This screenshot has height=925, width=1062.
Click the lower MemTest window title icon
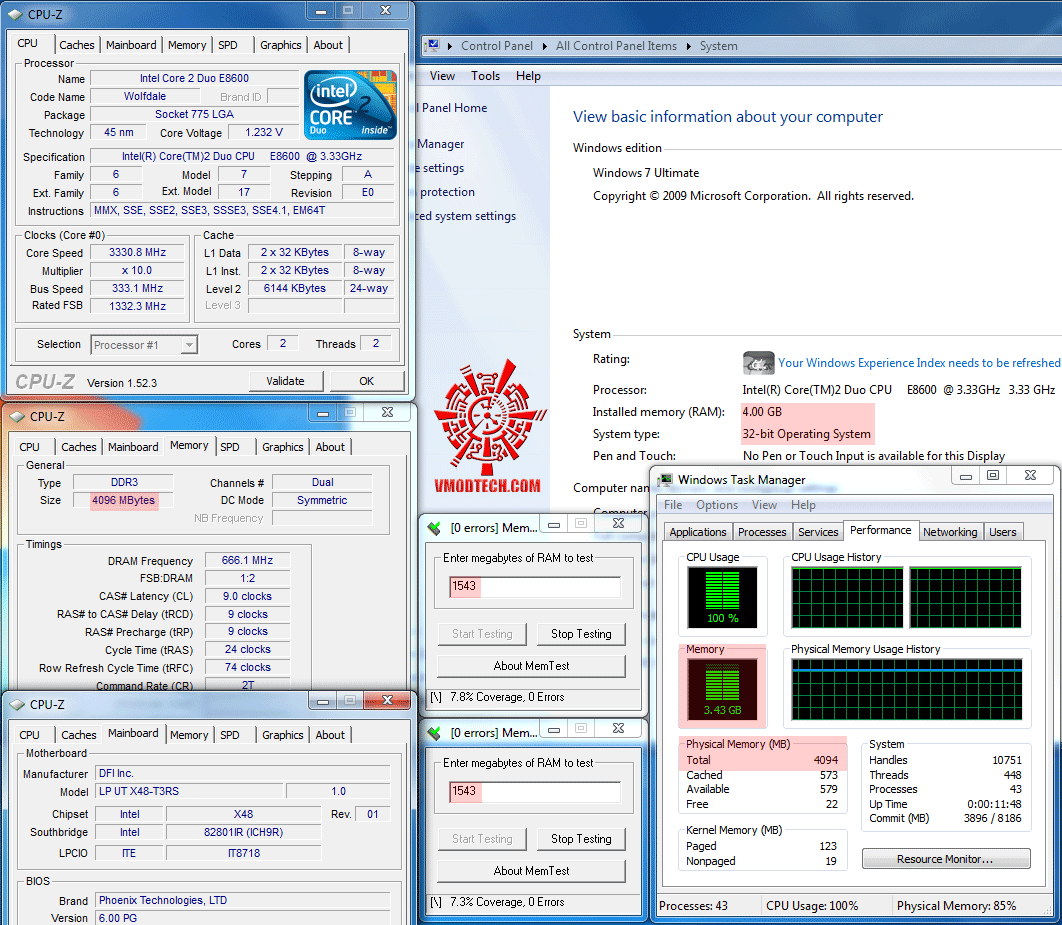[x=434, y=733]
